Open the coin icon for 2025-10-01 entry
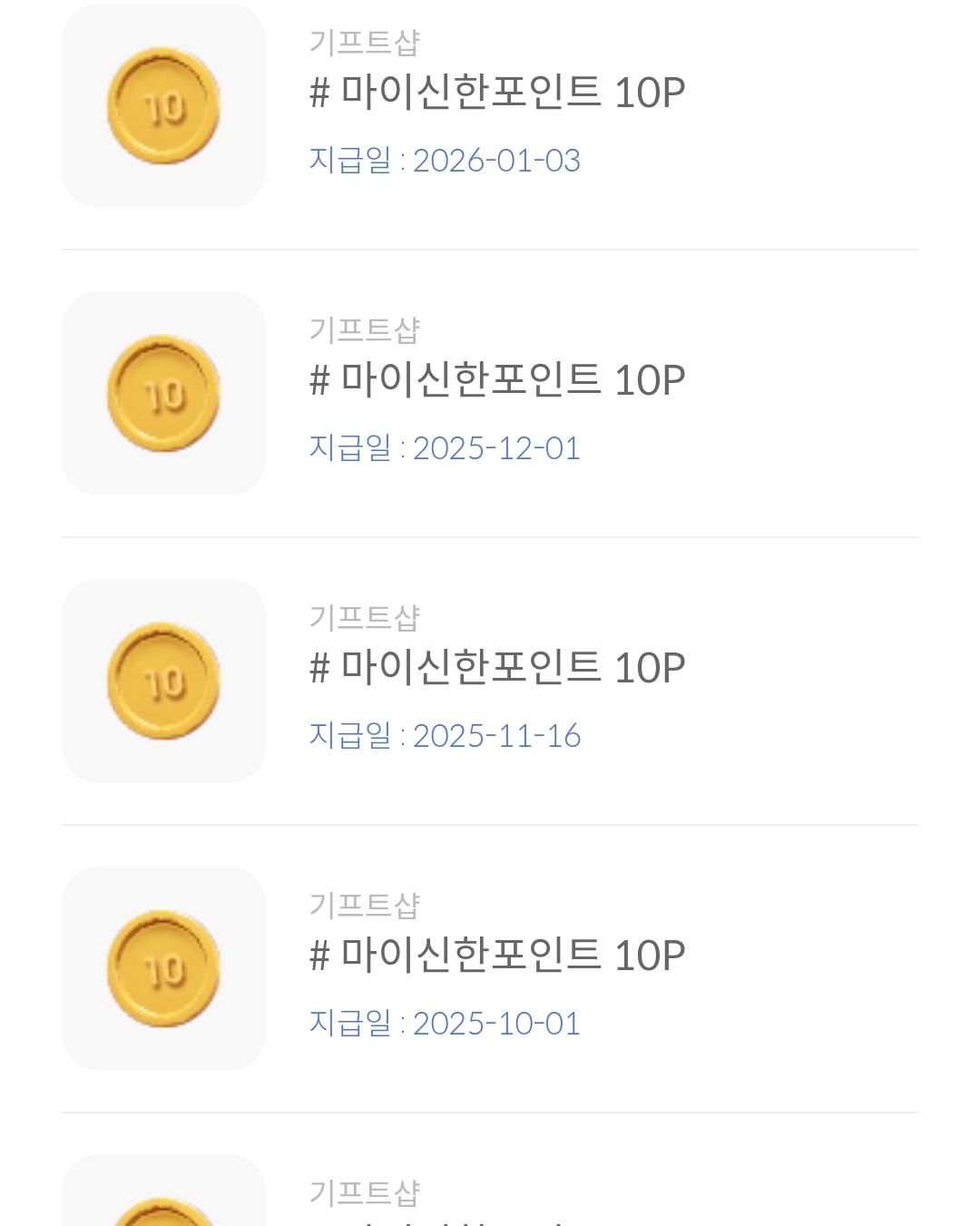The image size is (980, 1226). click(163, 969)
